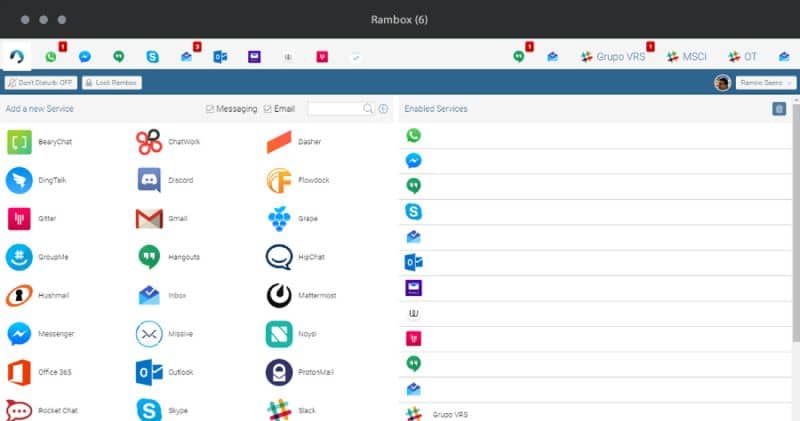Add the ChatWork service
This screenshot has height=421, width=800.
click(168, 142)
